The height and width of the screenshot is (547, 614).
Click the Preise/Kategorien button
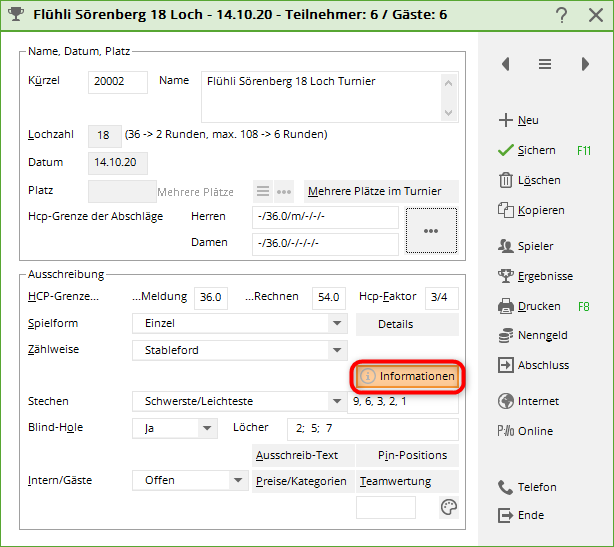click(x=304, y=481)
